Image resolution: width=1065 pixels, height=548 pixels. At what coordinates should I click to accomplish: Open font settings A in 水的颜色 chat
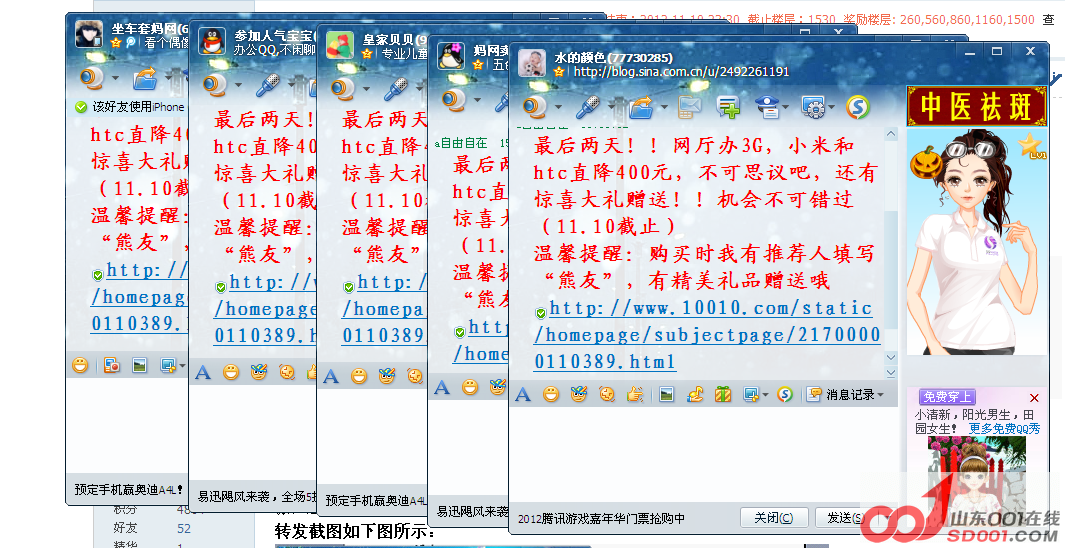point(522,395)
